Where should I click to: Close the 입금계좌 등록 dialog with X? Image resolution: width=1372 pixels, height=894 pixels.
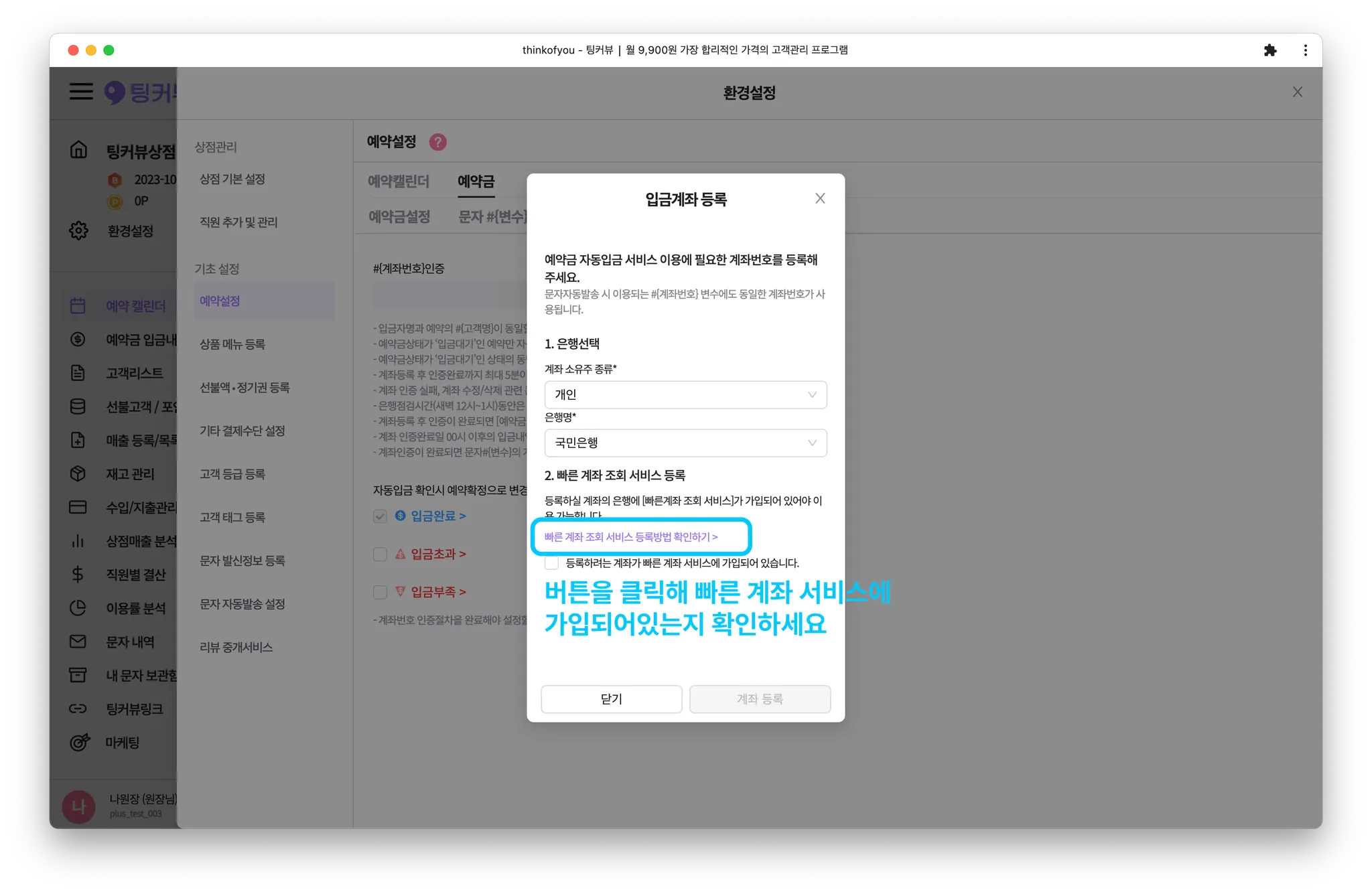coord(820,198)
